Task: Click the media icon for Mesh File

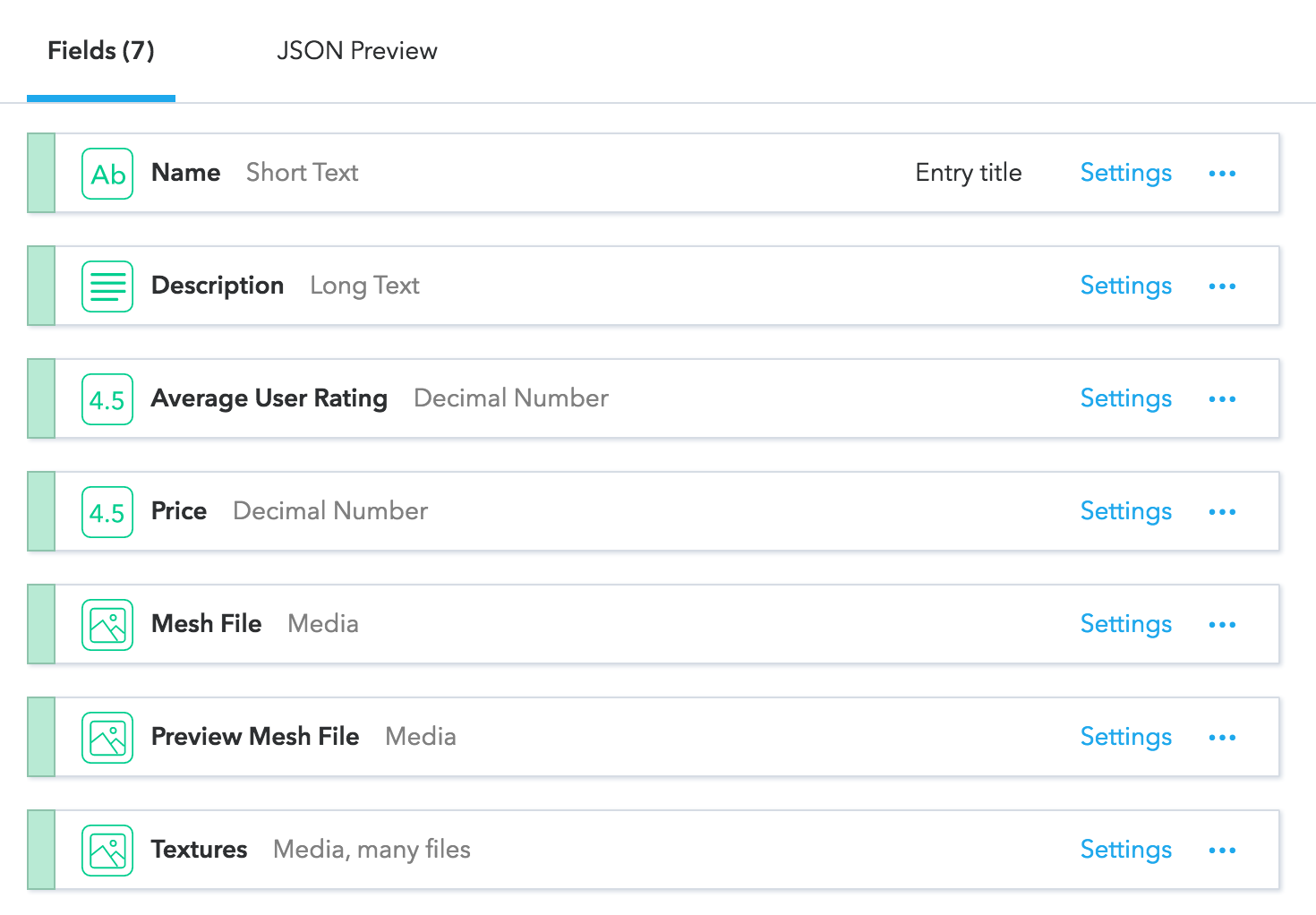Action: click(107, 625)
